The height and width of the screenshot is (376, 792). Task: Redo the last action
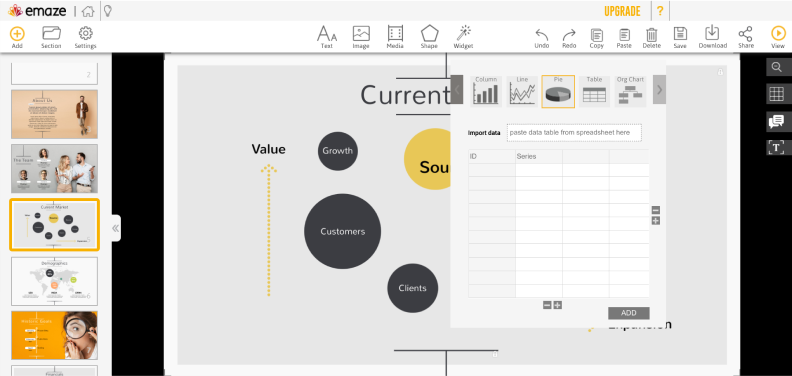point(569,38)
